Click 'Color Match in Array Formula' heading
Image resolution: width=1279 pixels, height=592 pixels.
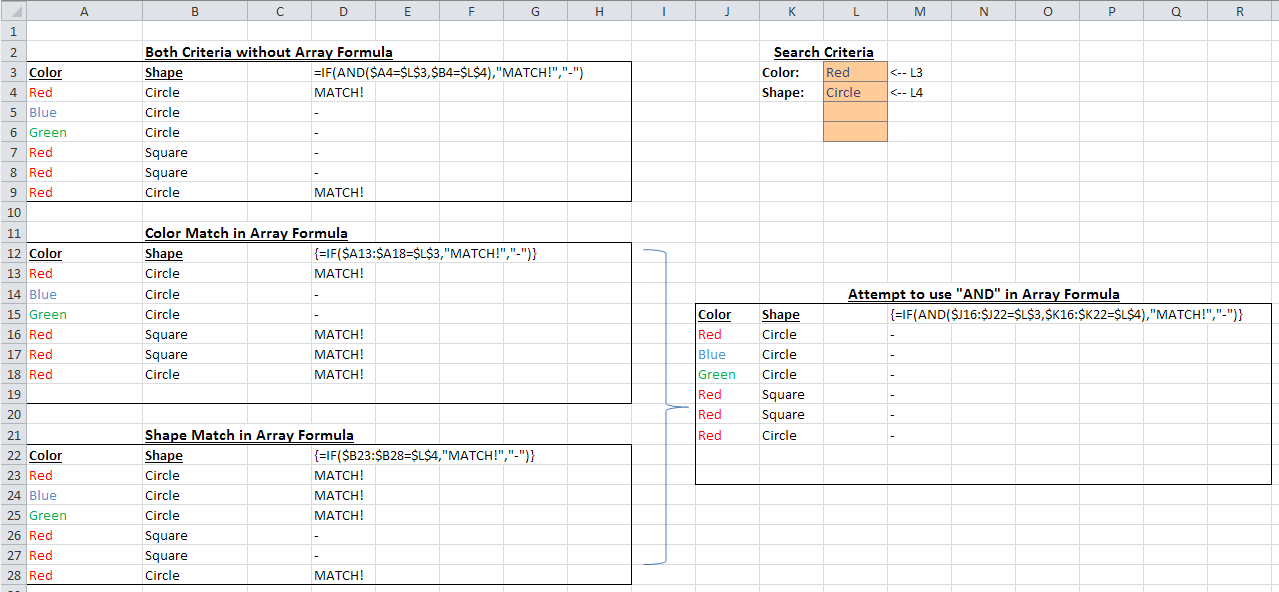click(246, 233)
